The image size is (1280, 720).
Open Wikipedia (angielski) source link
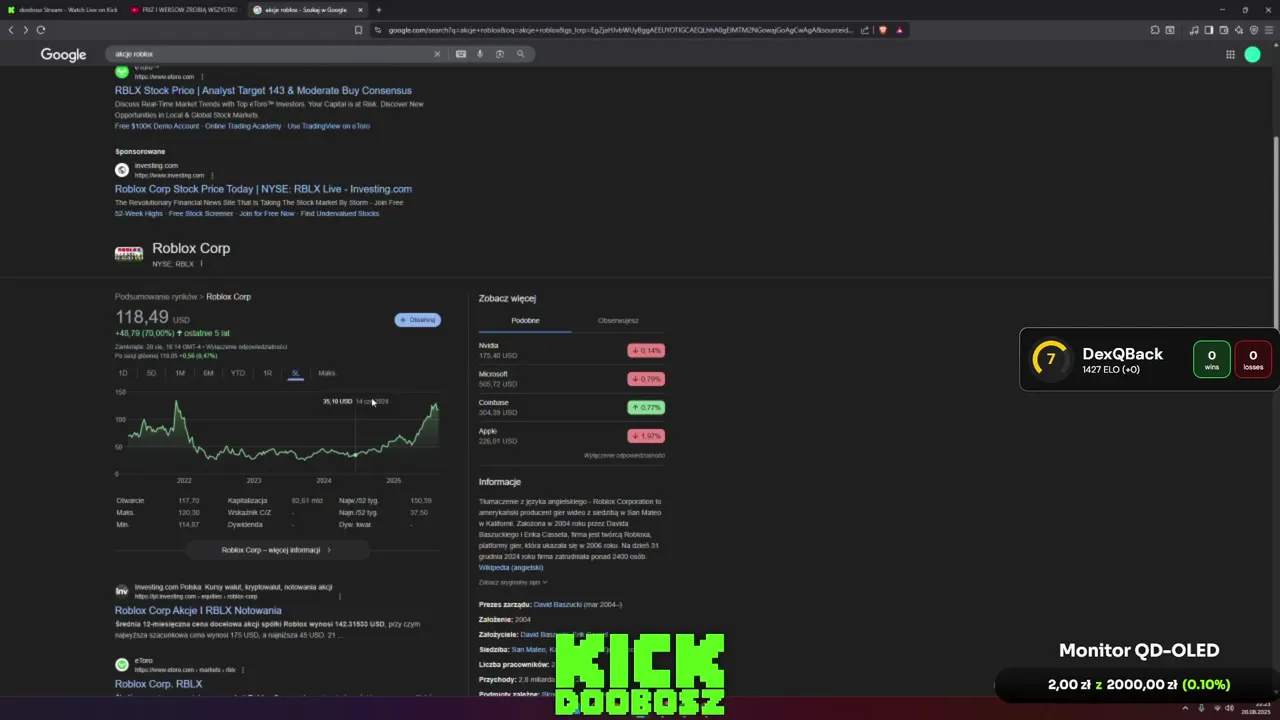511,568
